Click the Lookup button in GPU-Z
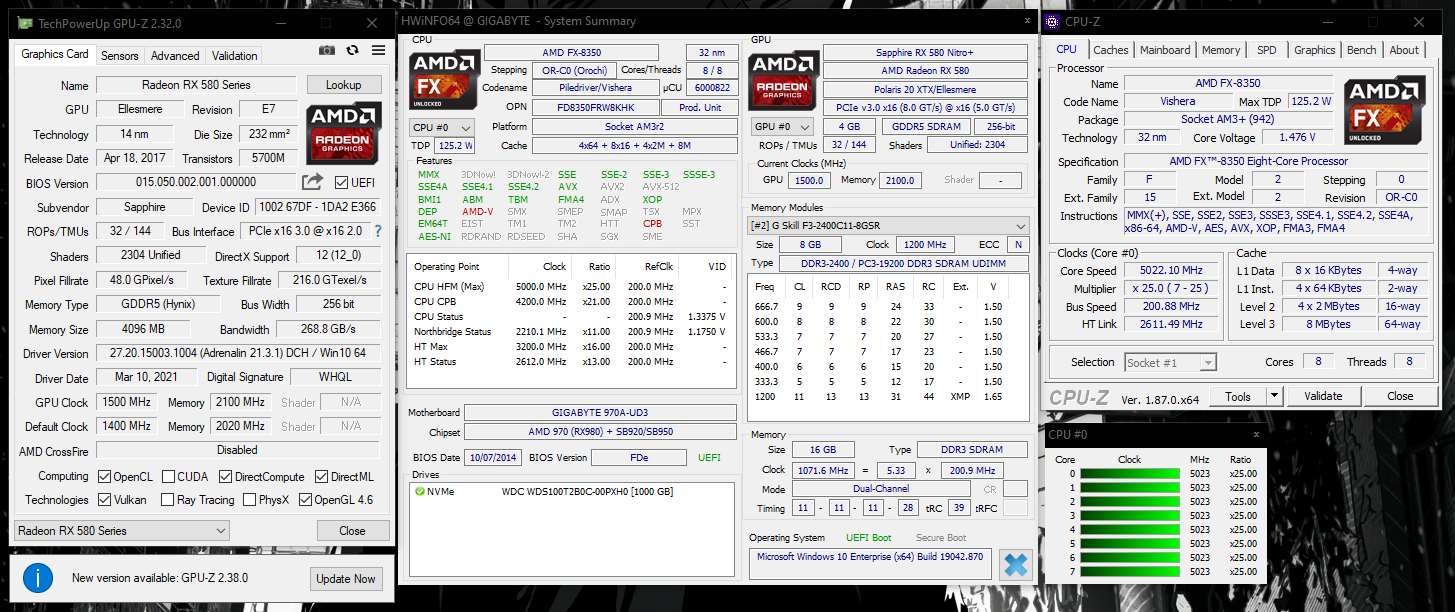The image size is (1455, 612). [344, 85]
